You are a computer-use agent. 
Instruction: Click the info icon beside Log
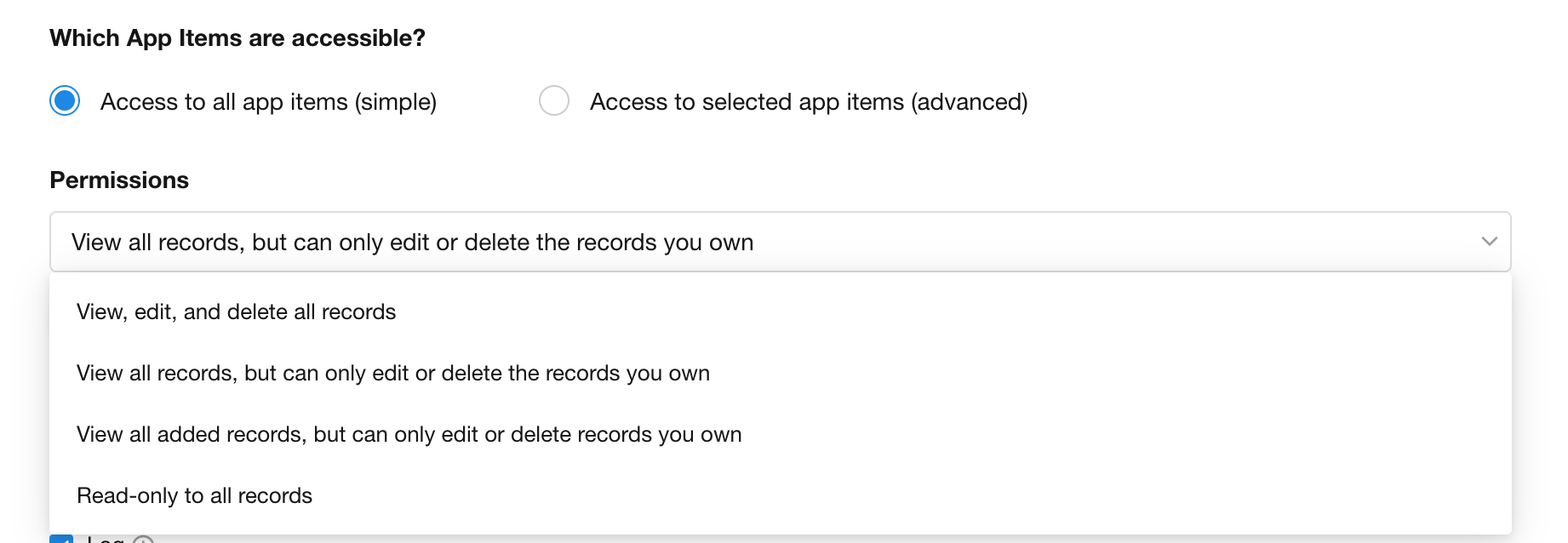click(x=144, y=540)
